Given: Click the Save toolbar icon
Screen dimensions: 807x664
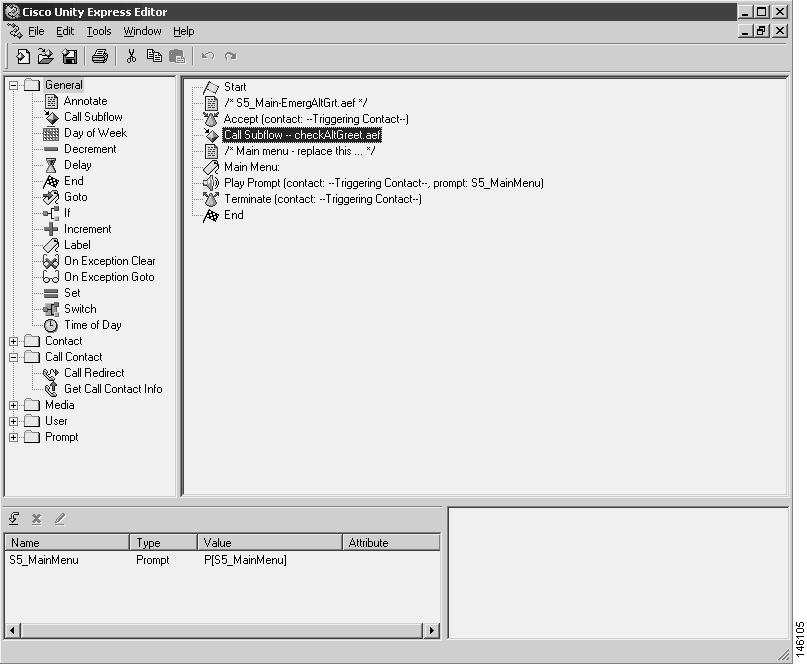Looking at the screenshot, I should pos(69,56).
